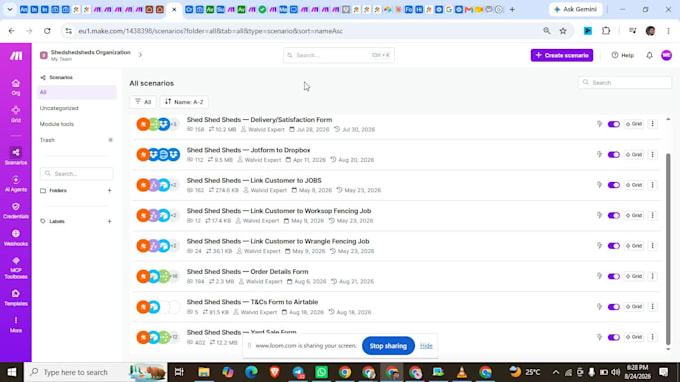
Task: Add a new label with plus icon
Action: 109,221
